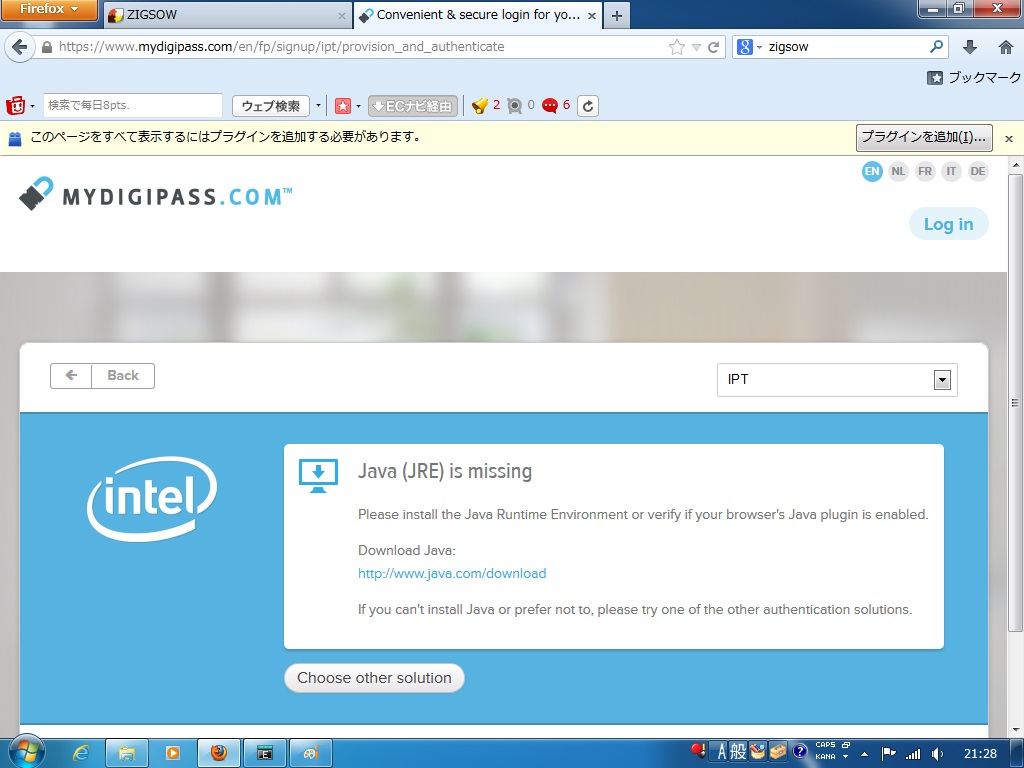Click the medal icon showing 0
Viewport: 1024px width, 768px height.
coord(515,105)
